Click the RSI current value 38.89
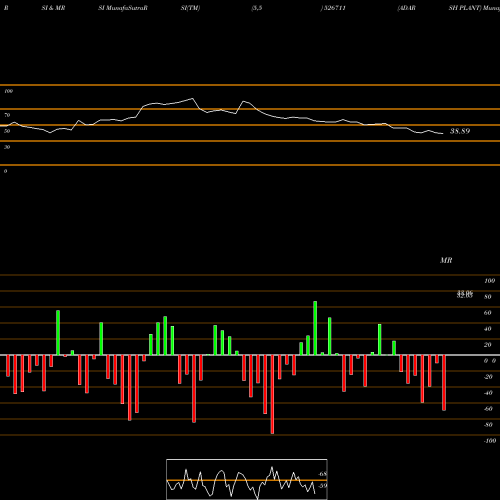This screenshot has width=500, height=500. (460, 131)
